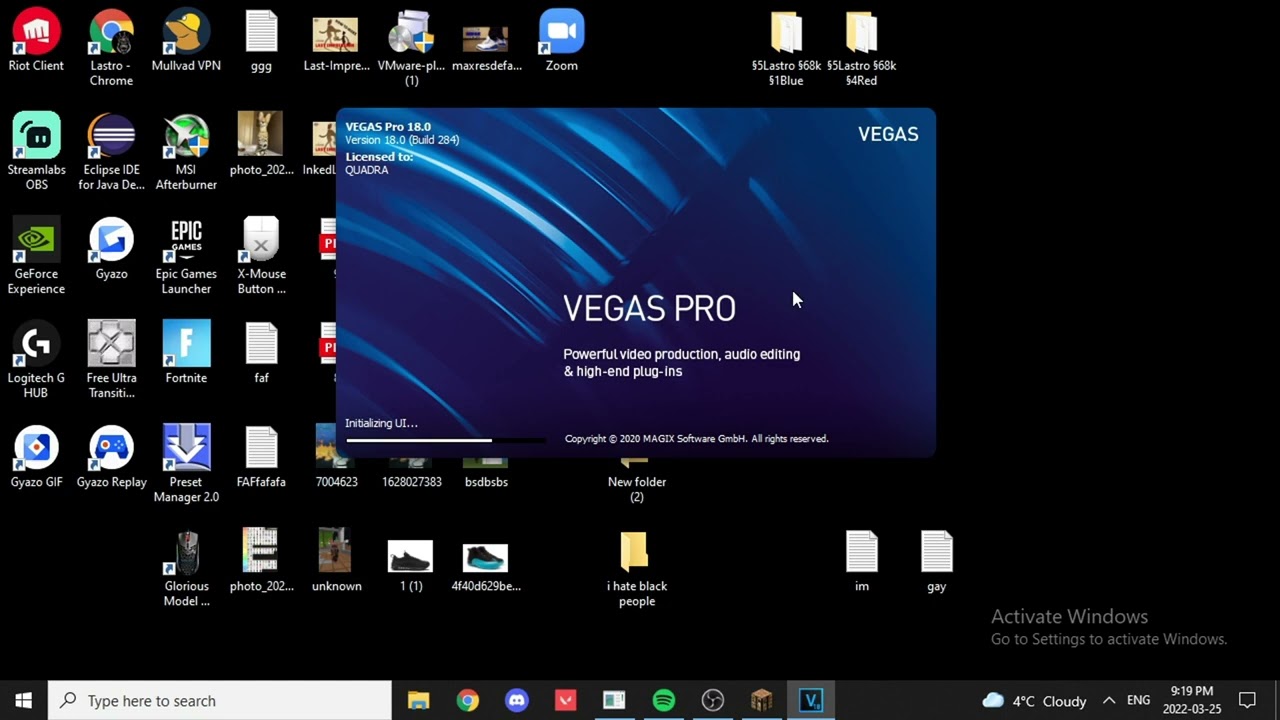
Task: Select the VMware-pl... (1) installer icon
Action: pyautogui.click(x=411, y=48)
